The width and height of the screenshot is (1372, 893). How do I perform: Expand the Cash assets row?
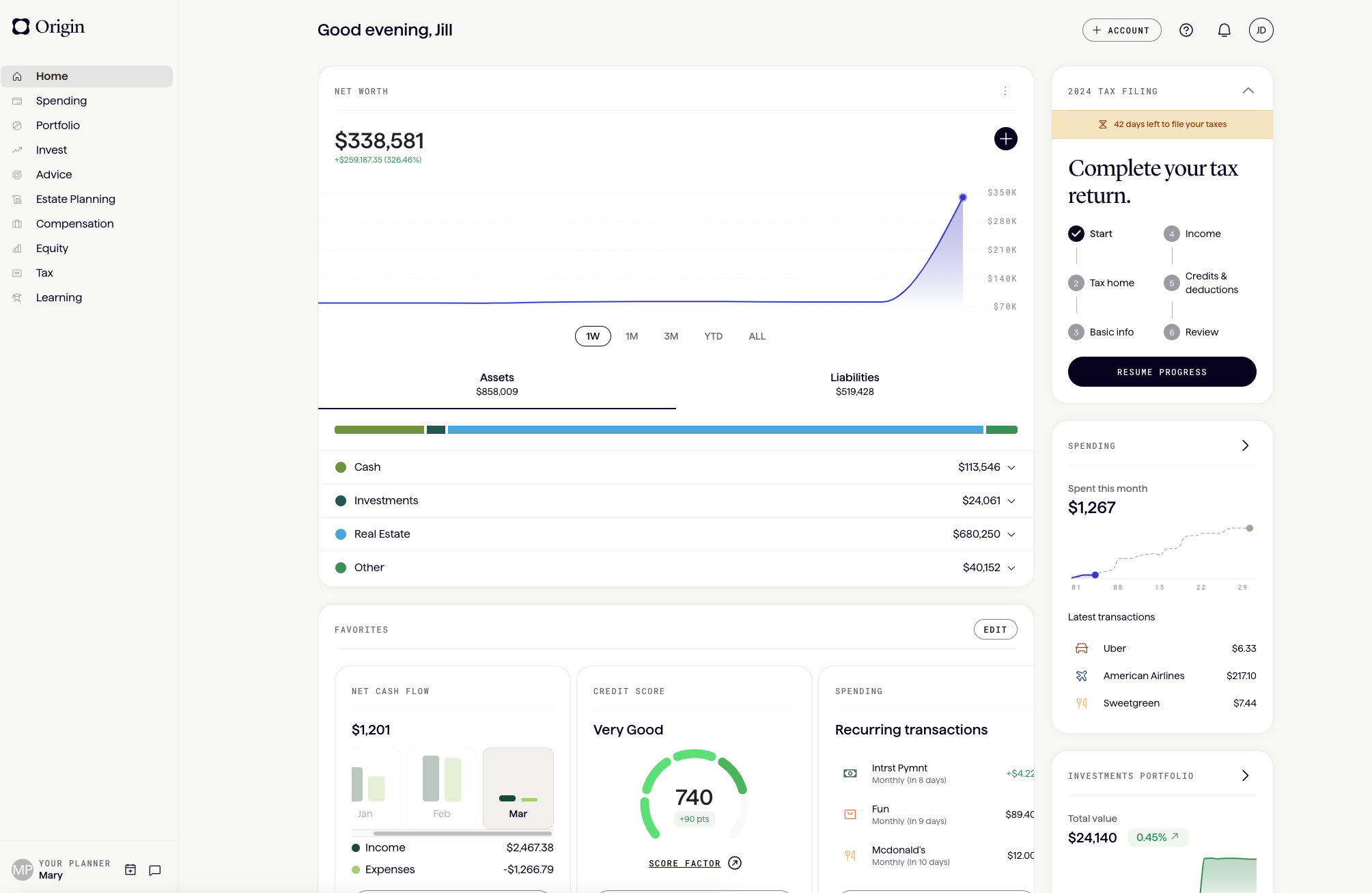pos(1011,467)
